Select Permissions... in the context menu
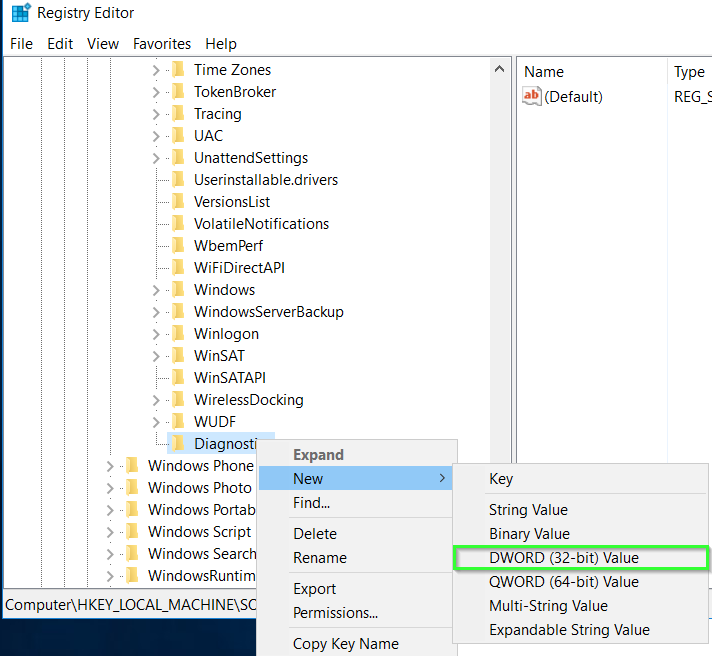 [335, 612]
